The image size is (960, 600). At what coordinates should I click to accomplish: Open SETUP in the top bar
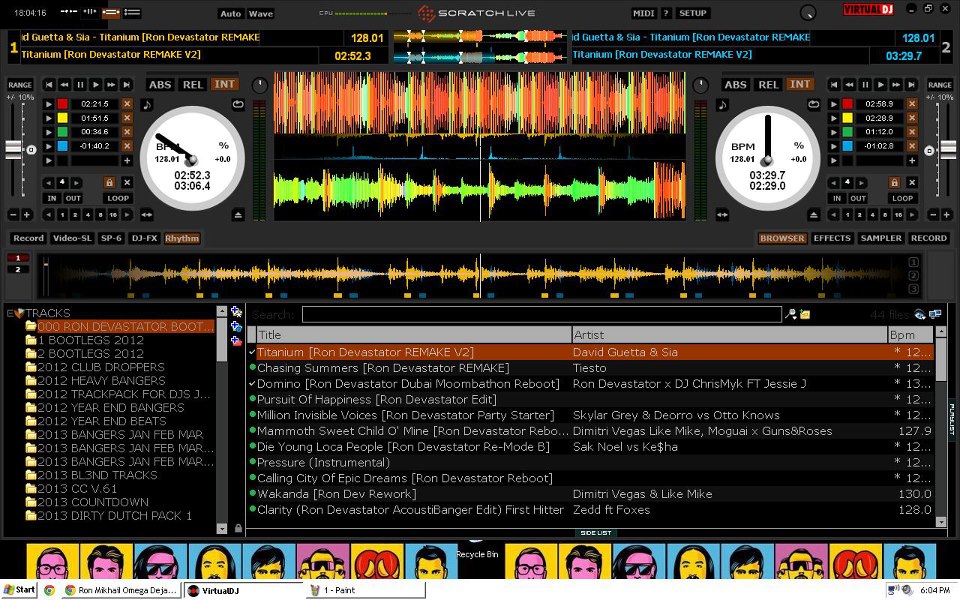[x=692, y=13]
